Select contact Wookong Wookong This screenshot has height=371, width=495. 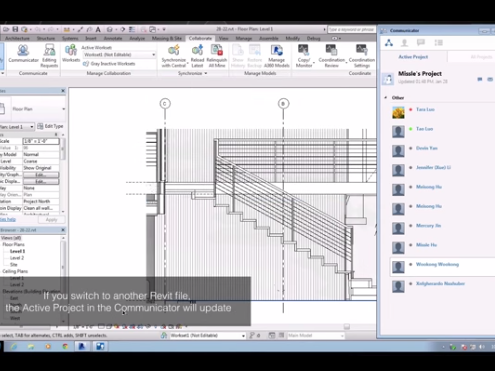(x=437, y=264)
